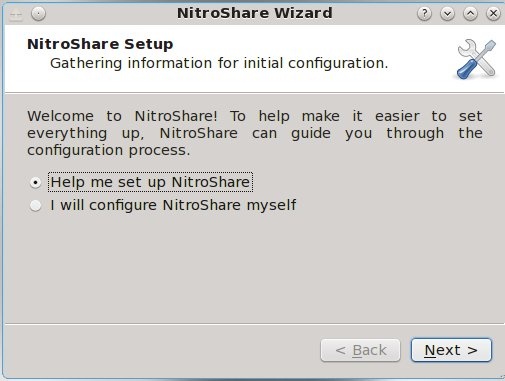Click the "Welcome to NitroShare!" paragraph text

pyautogui.click(x=255, y=133)
